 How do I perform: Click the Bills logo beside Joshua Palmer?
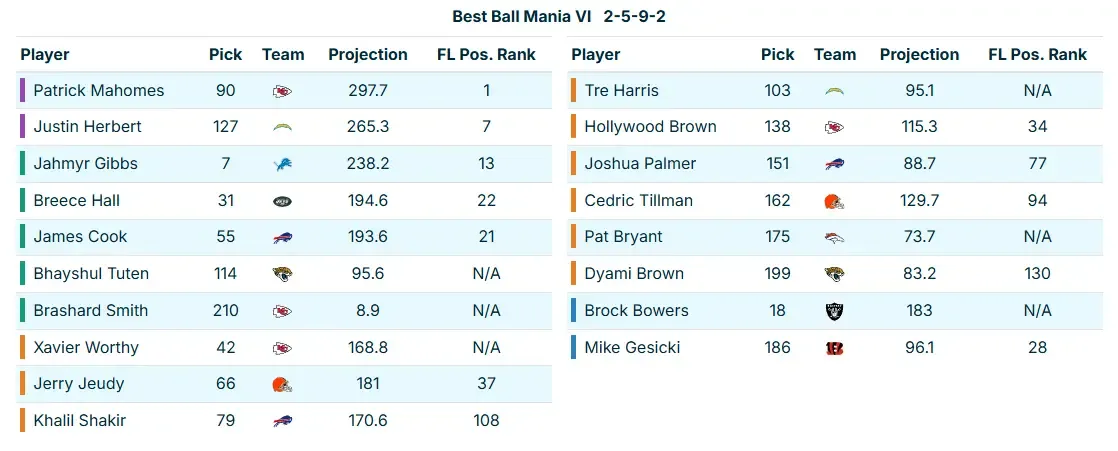835,164
